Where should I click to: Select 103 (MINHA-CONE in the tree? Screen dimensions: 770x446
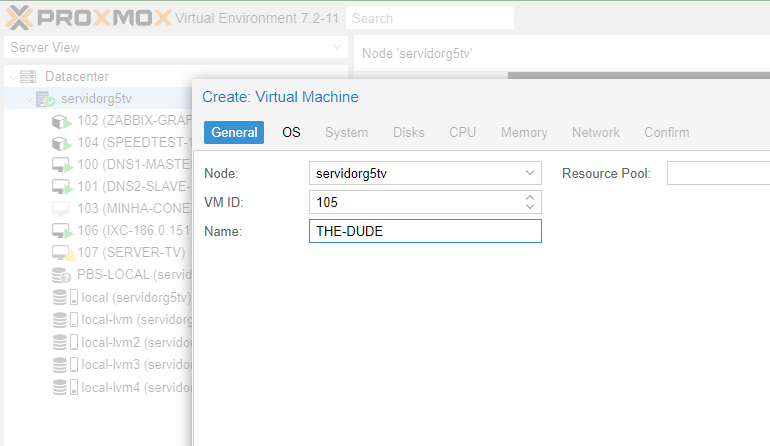click(134, 208)
